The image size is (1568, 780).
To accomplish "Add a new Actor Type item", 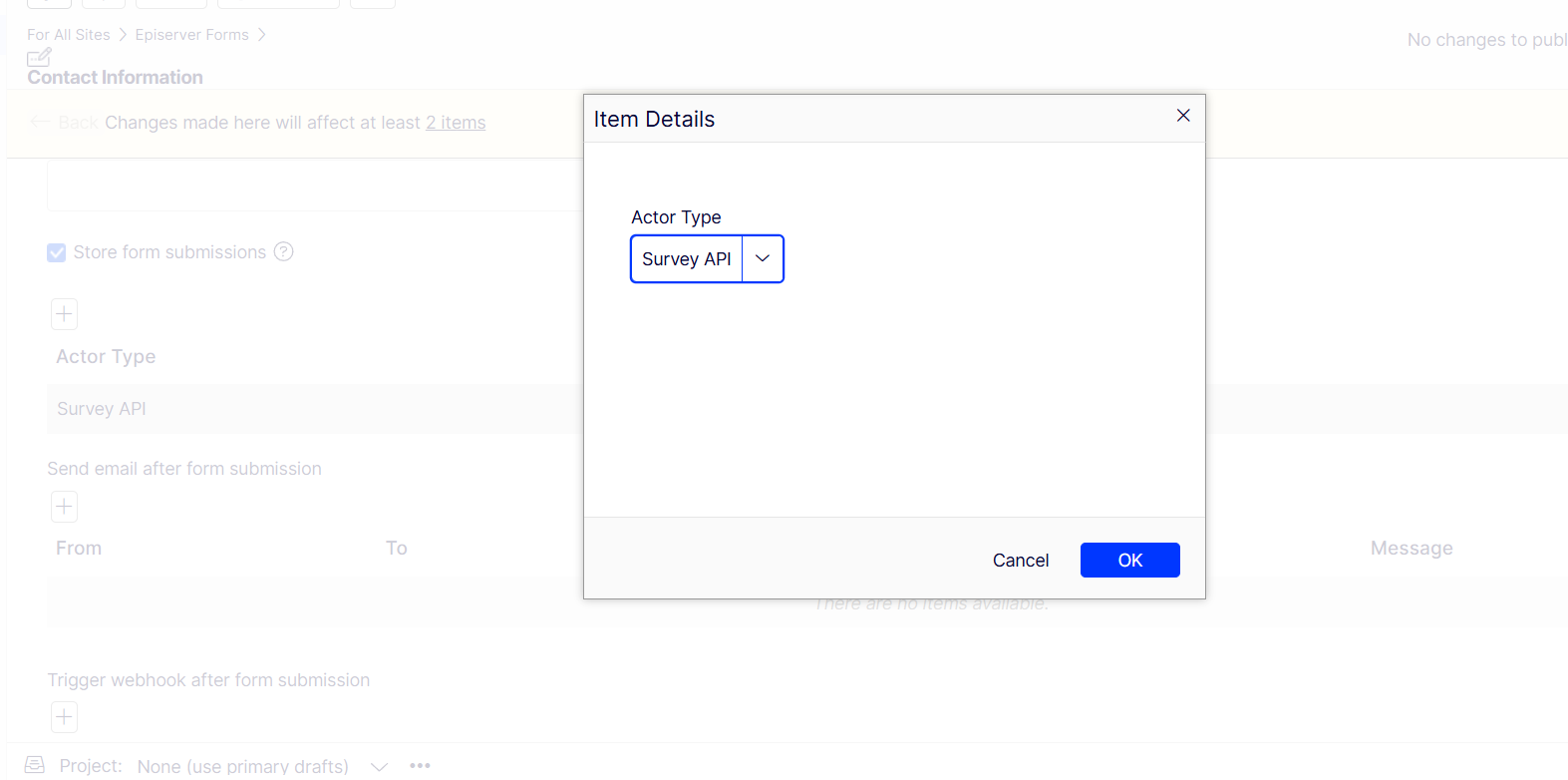I will [x=64, y=315].
